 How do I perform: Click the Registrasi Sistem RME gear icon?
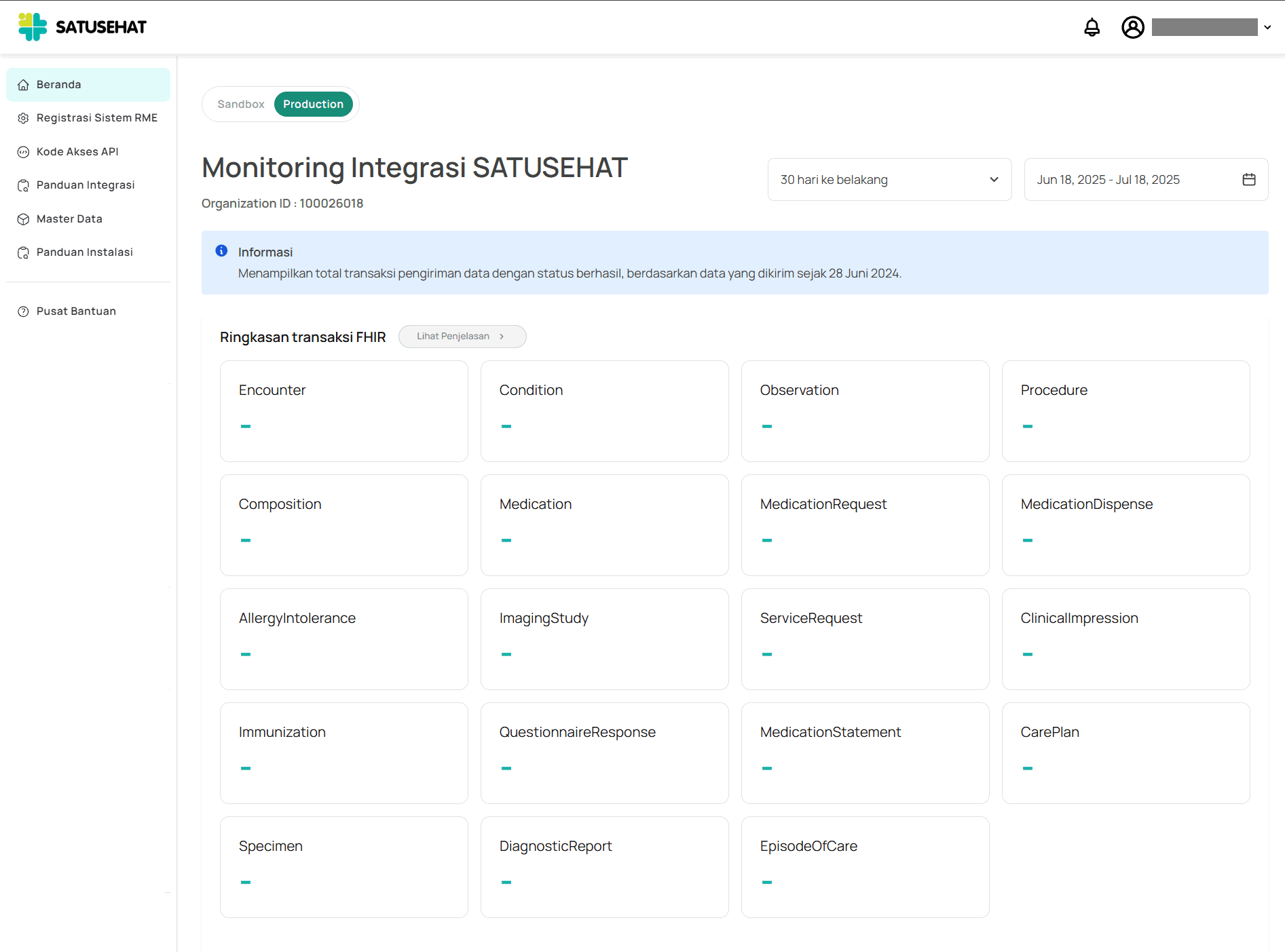click(x=23, y=117)
